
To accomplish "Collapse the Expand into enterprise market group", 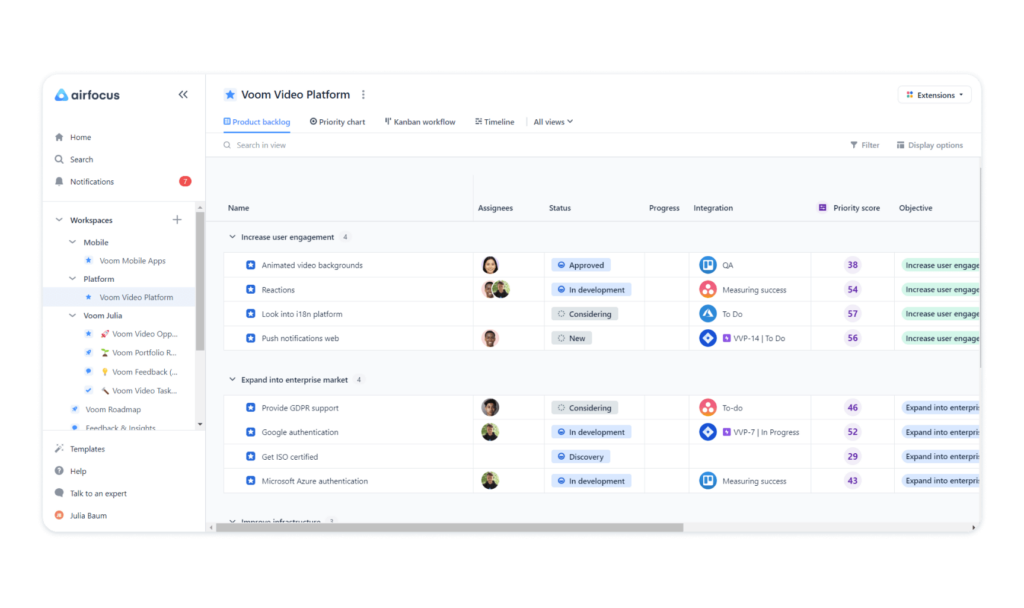I will [x=232, y=379].
